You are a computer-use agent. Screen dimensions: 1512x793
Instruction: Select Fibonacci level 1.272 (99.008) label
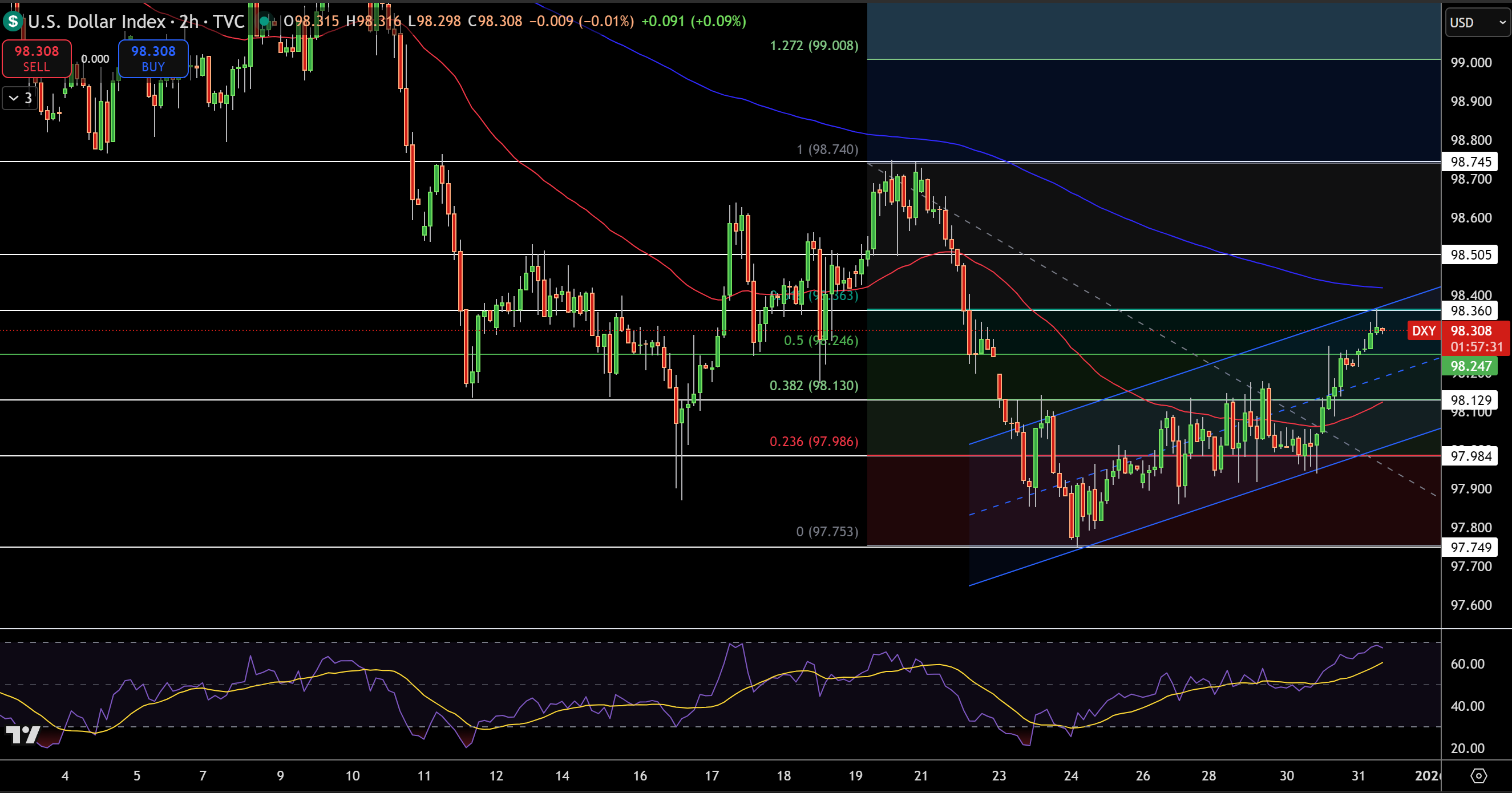click(x=814, y=46)
